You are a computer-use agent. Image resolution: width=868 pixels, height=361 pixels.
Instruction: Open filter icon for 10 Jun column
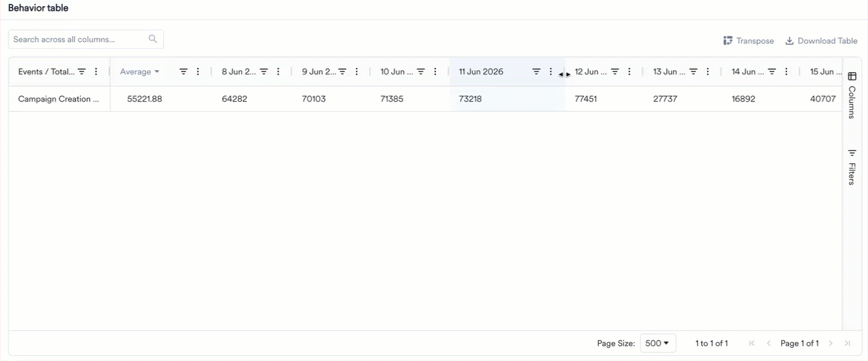point(421,71)
